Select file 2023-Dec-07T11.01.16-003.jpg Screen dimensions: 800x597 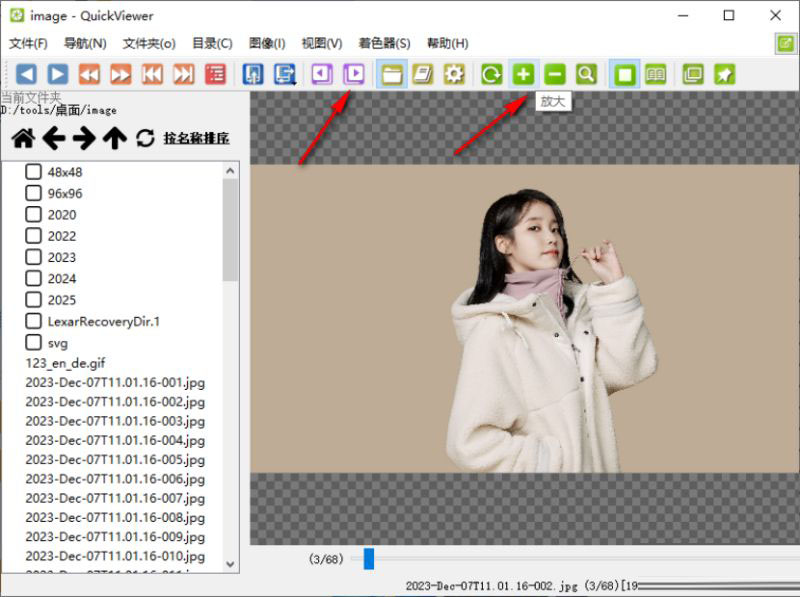tap(115, 421)
